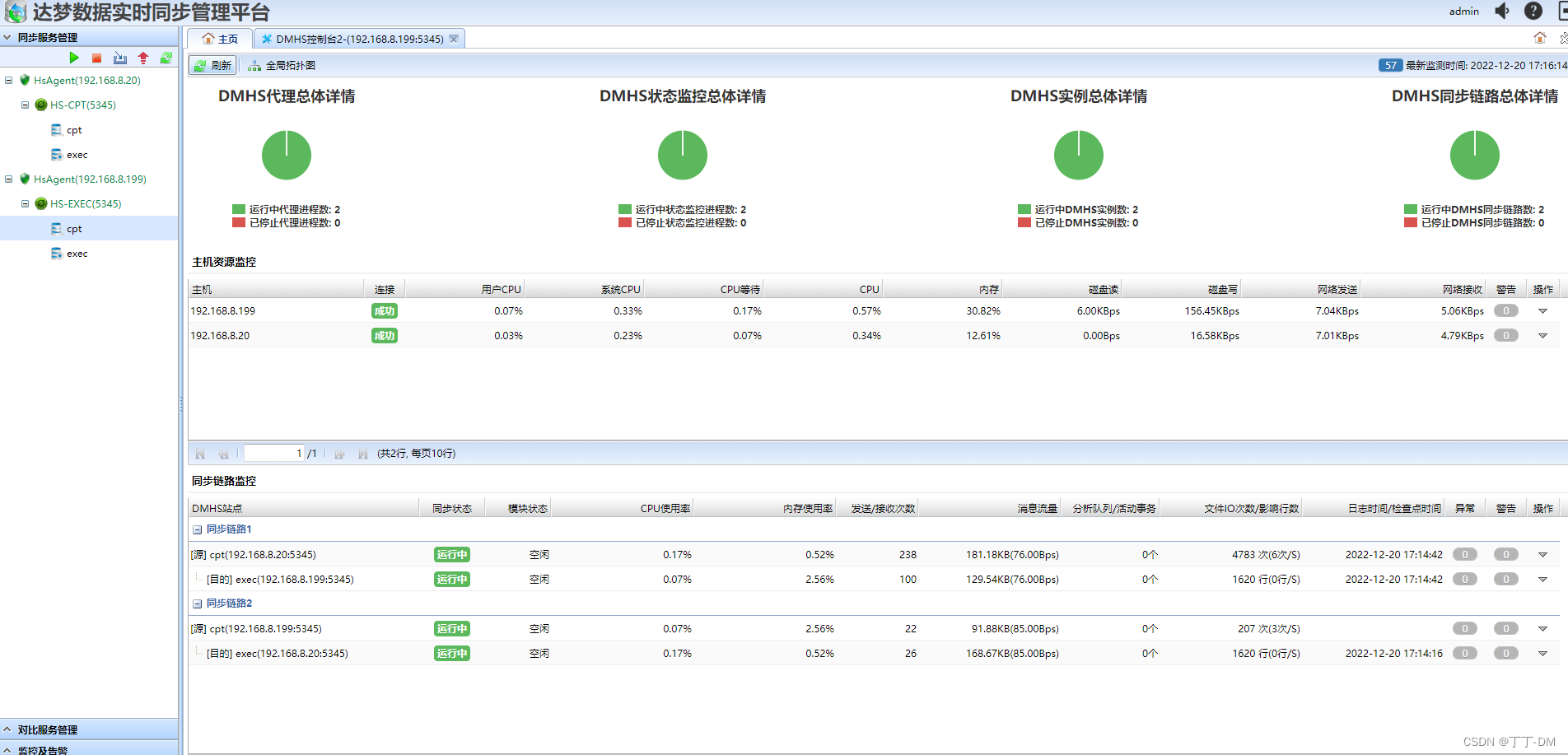Image resolution: width=1568 pixels, height=755 pixels.
Task: Open operation menu for exec(192.168.8.20:5345) row
Action: [1542, 653]
